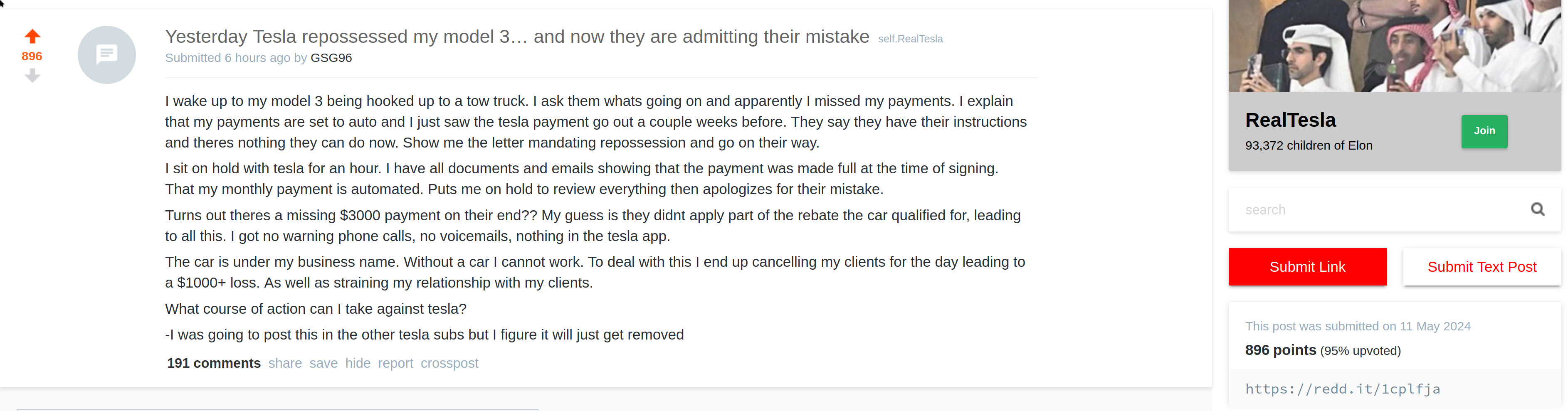Save this post
This screenshot has height=411, width=1568.
323,363
